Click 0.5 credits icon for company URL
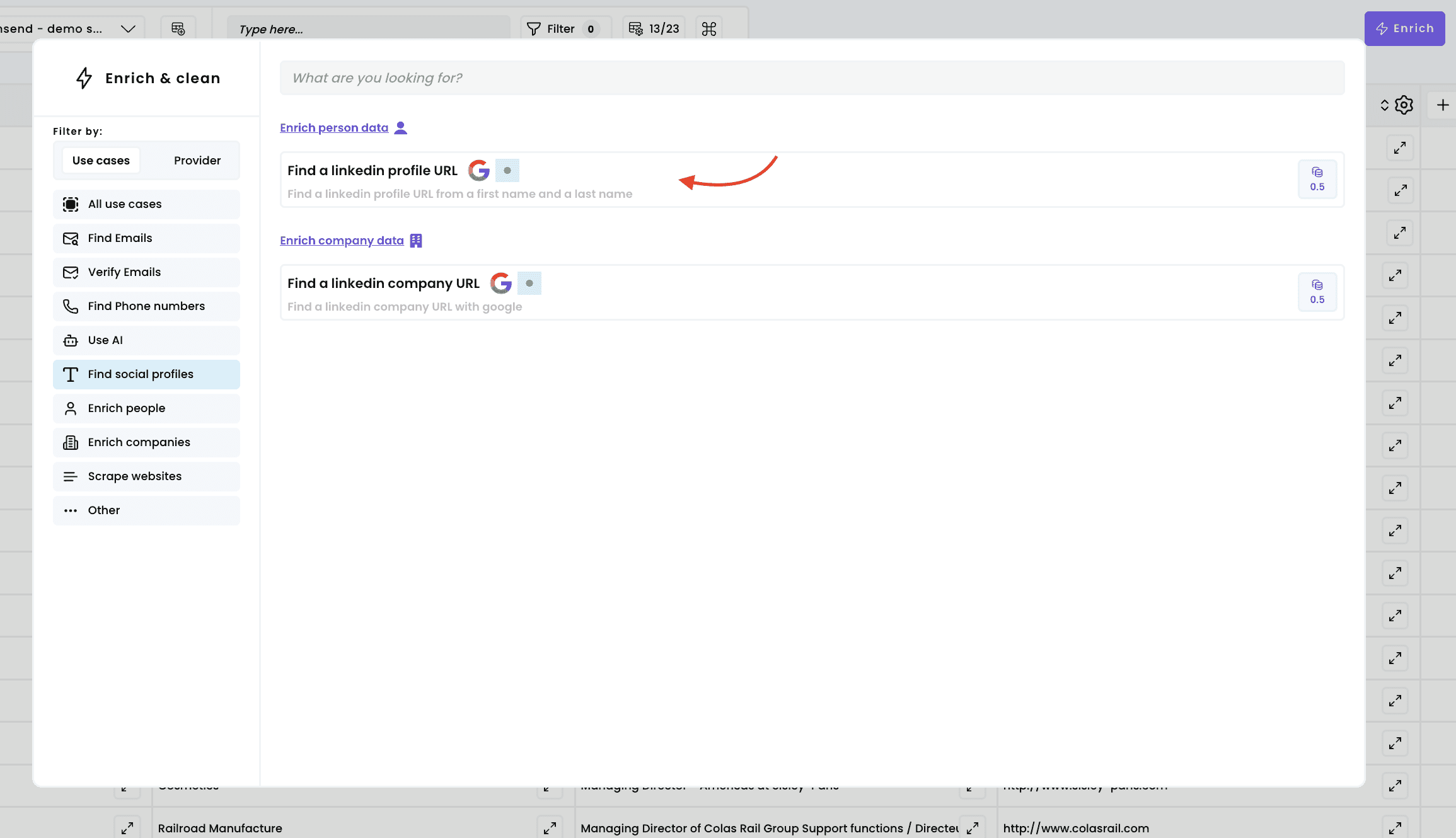1456x838 pixels. (1317, 292)
